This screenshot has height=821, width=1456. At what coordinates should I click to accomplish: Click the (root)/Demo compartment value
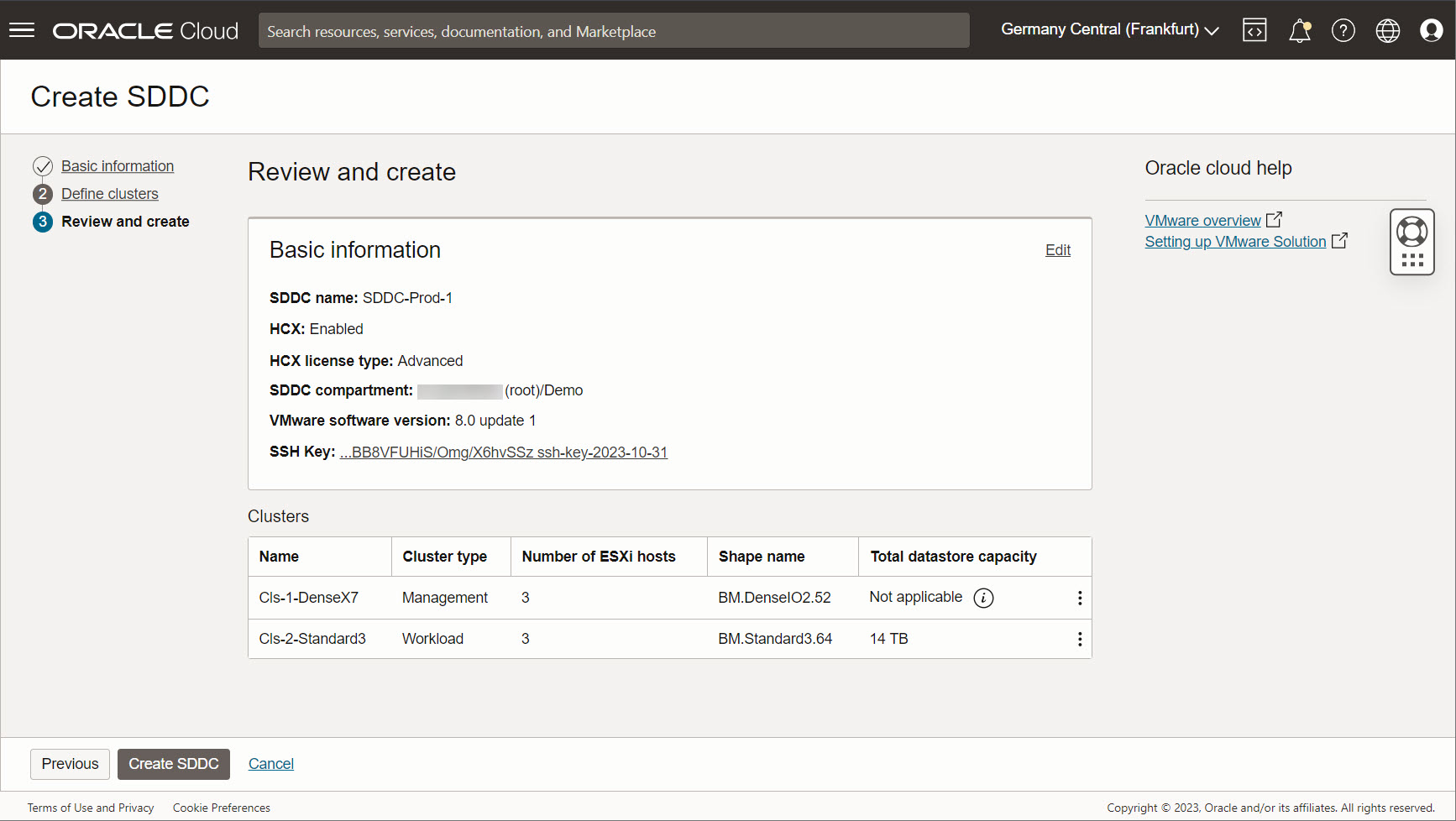(x=543, y=390)
